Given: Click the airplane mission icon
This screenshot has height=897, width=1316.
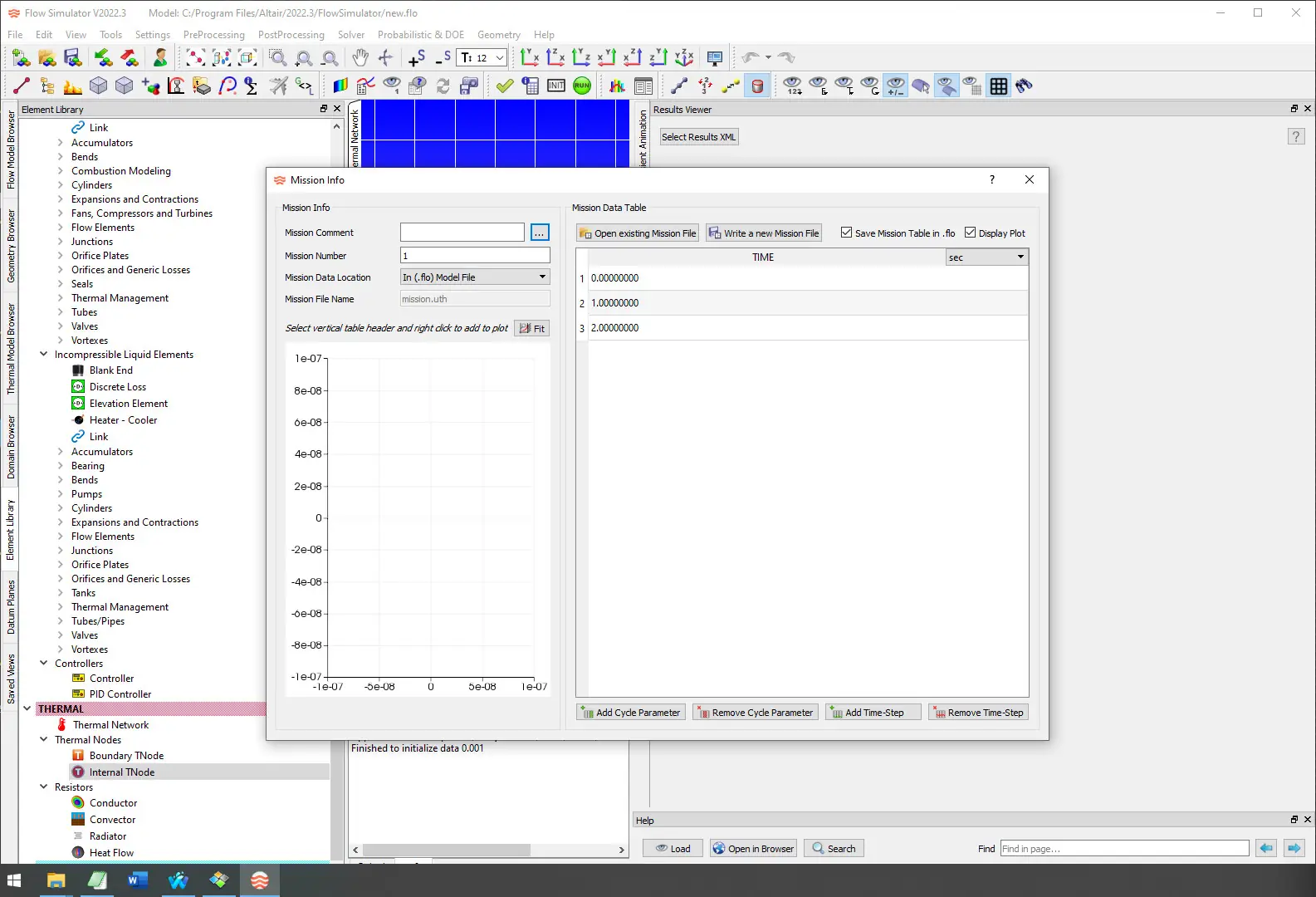Looking at the screenshot, I should click(279, 86).
